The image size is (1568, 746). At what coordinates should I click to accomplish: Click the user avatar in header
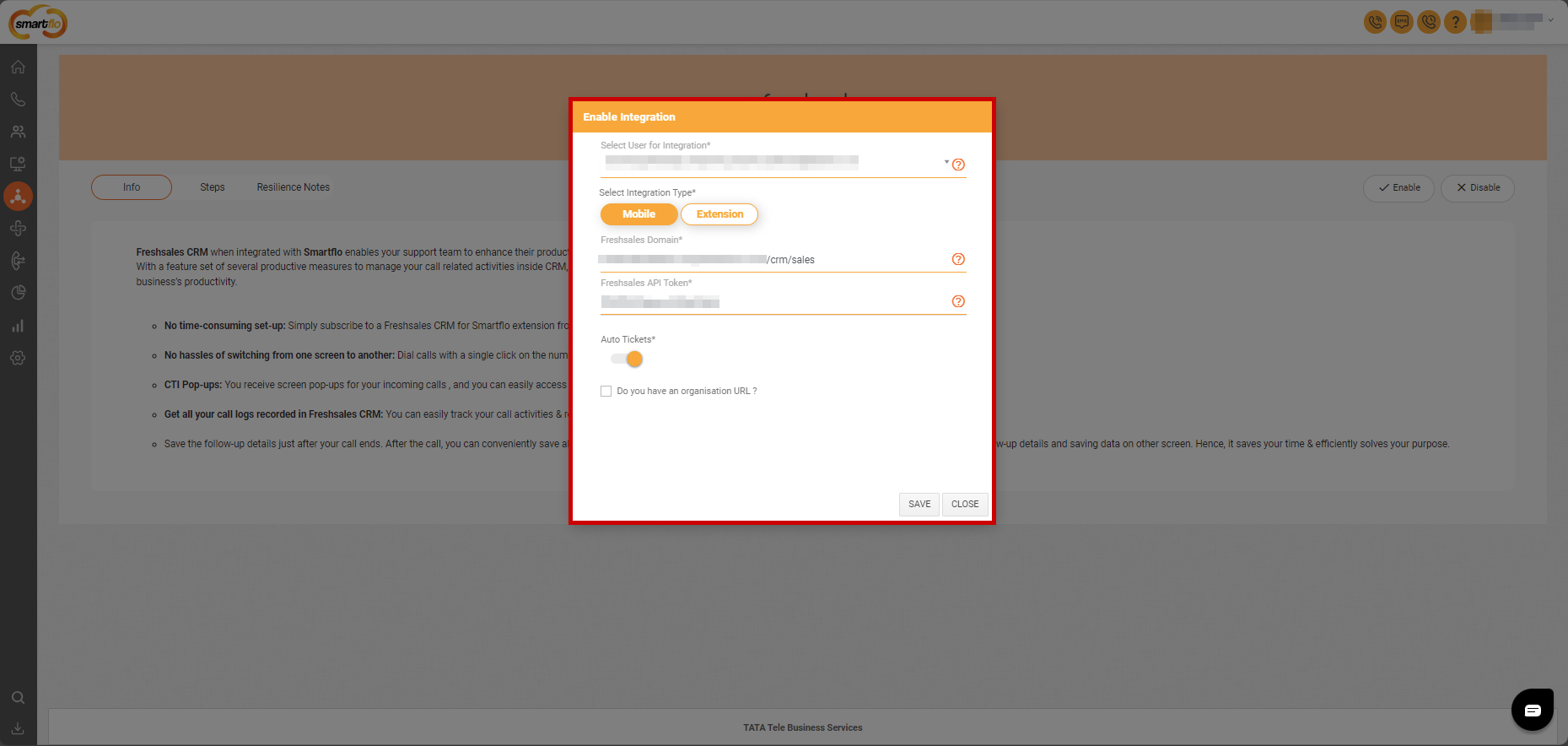[x=1482, y=21]
